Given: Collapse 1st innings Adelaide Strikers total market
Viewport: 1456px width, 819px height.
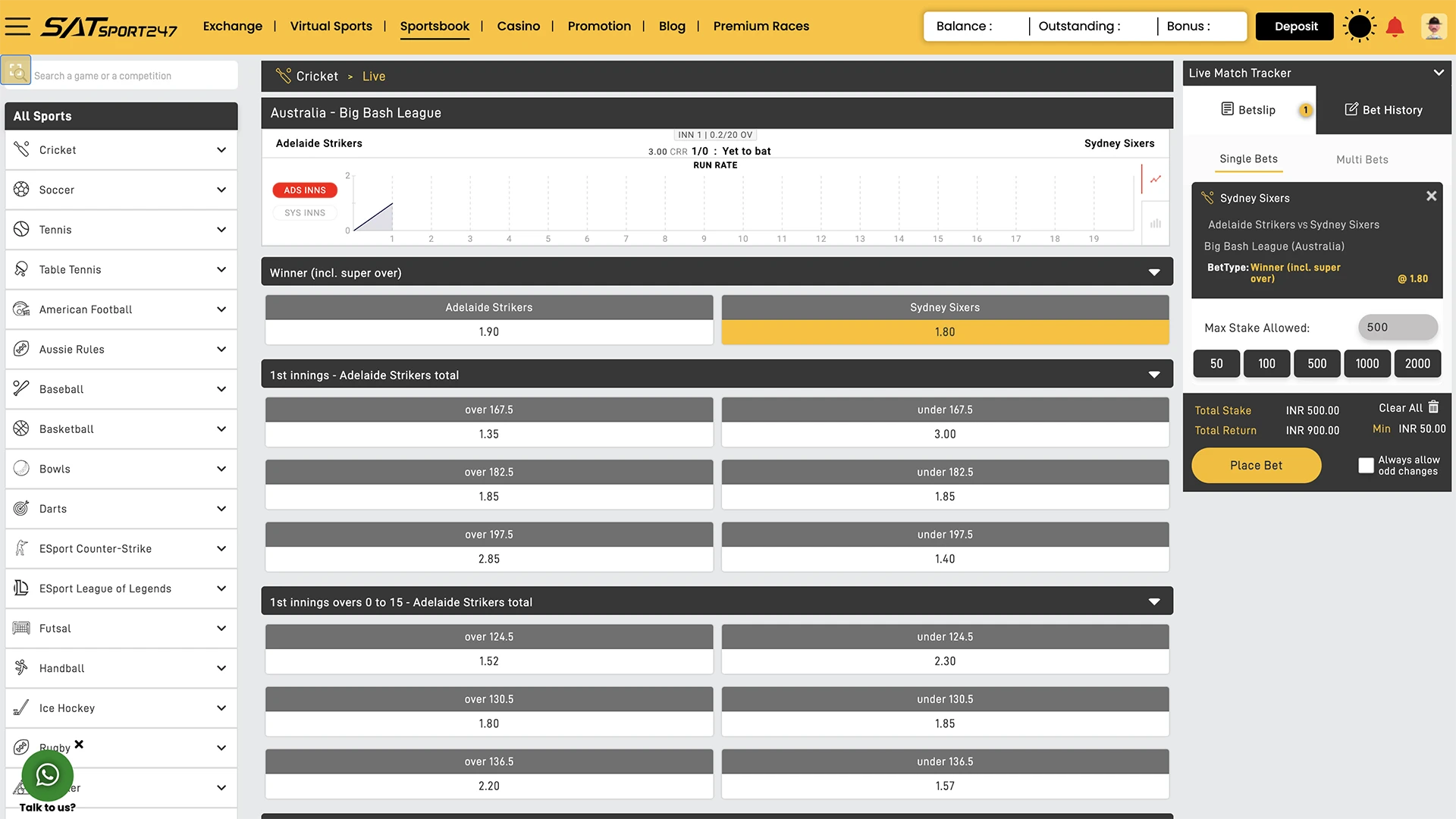Looking at the screenshot, I should (1154, 375).
